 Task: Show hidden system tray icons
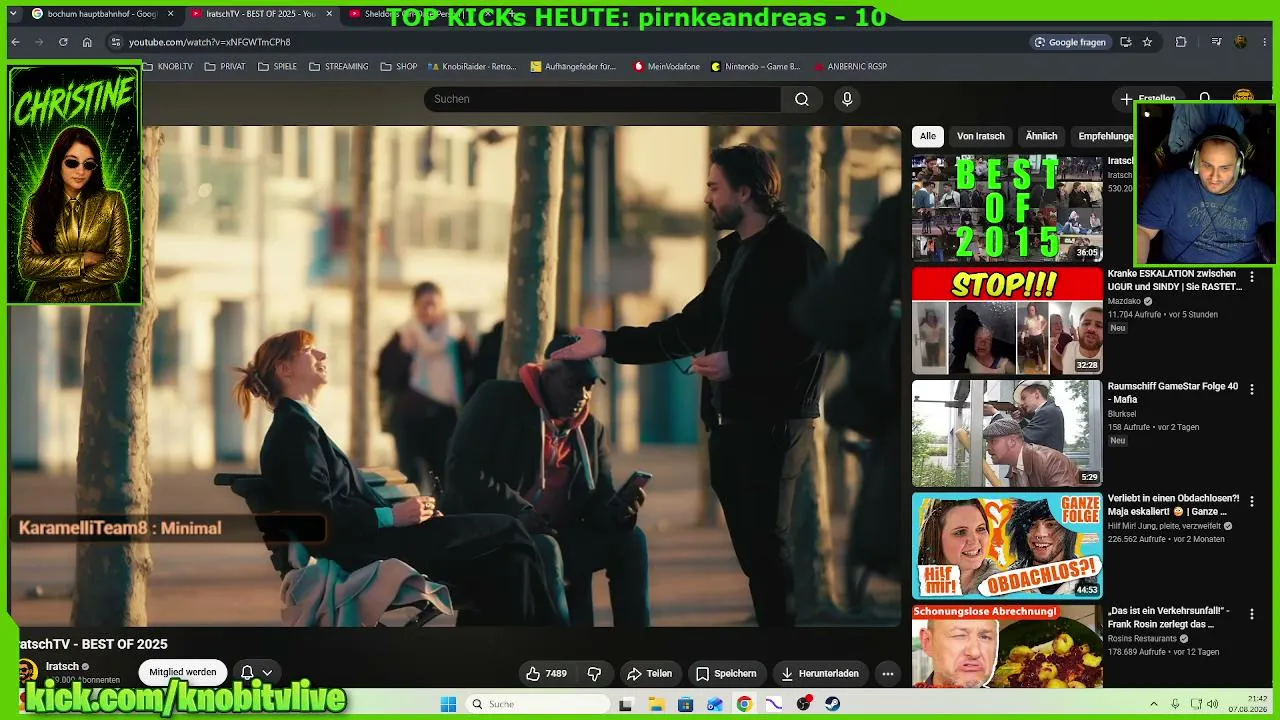[x=1153, y=704]
